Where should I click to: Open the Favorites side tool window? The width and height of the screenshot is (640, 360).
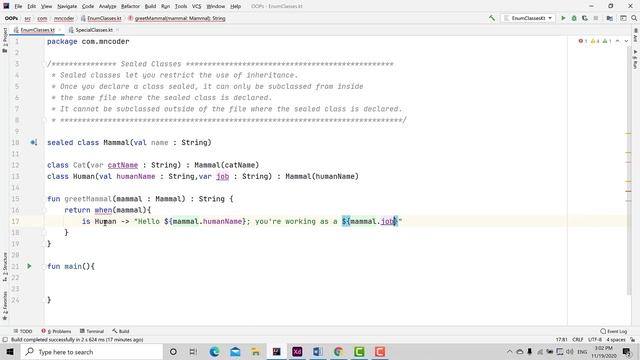pyautogui.click(x=5, y=306)
